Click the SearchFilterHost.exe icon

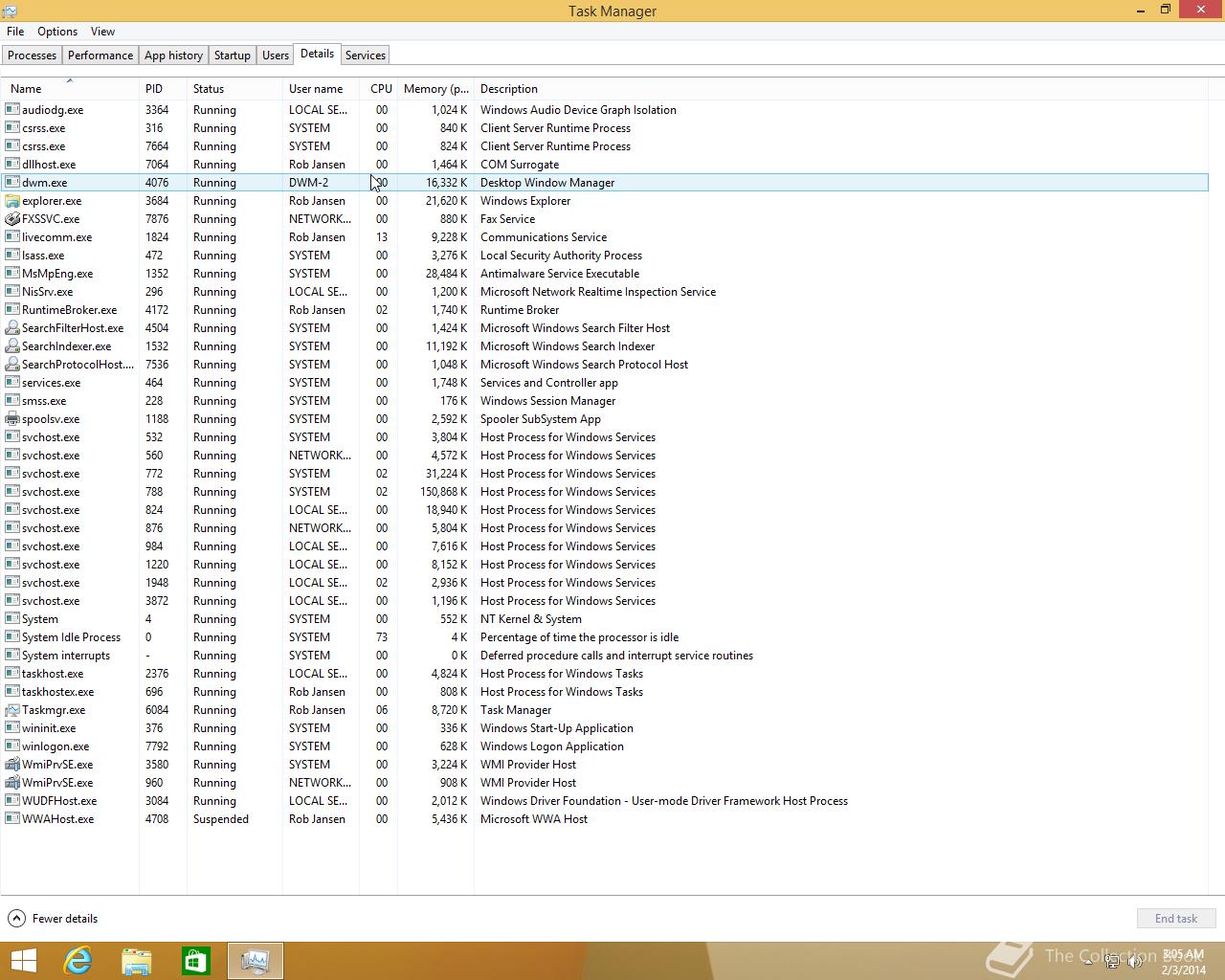12,328
